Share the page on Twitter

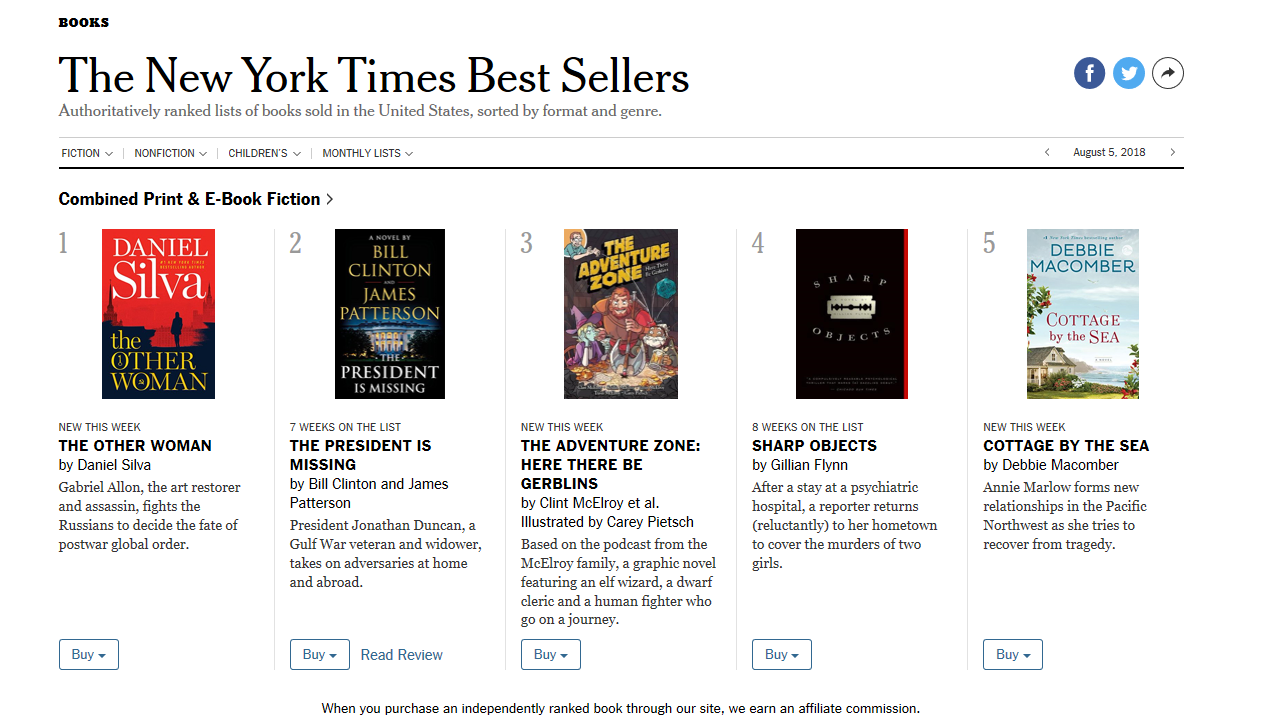click(x=1129, y=73)
